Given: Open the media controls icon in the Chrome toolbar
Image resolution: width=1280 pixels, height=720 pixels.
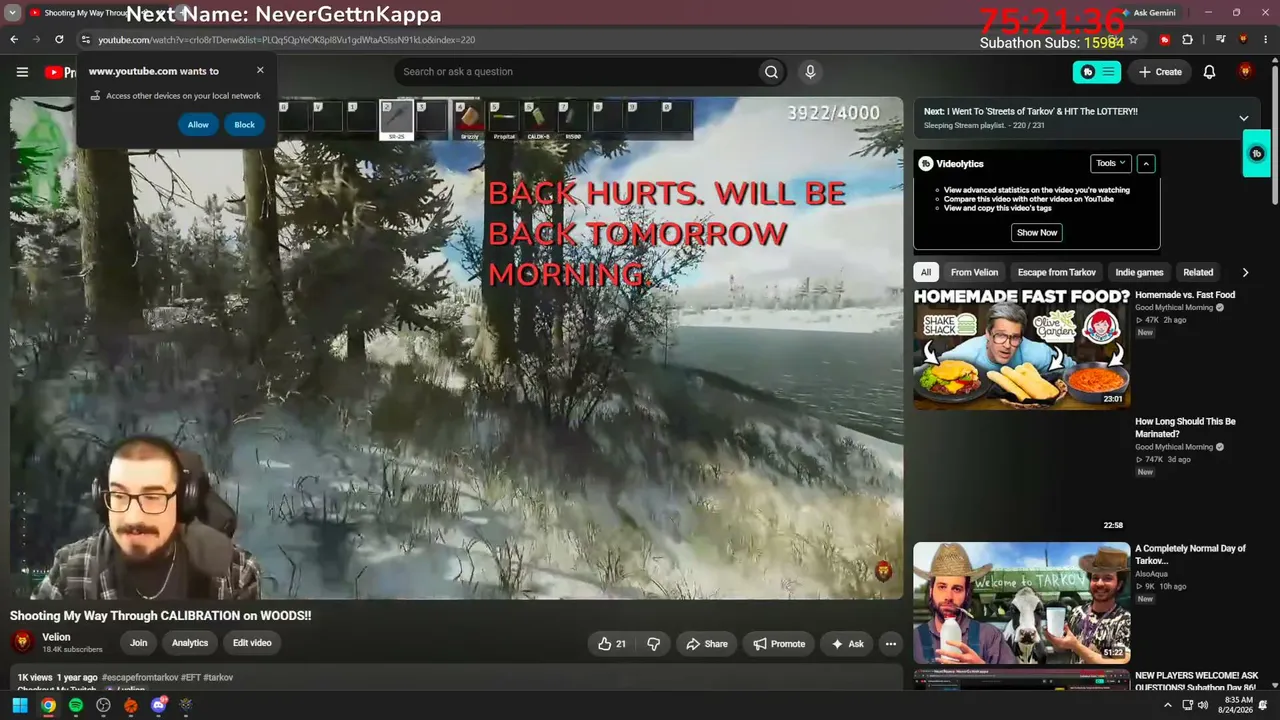Looking at the screenshot, I should coord(1221,40).
